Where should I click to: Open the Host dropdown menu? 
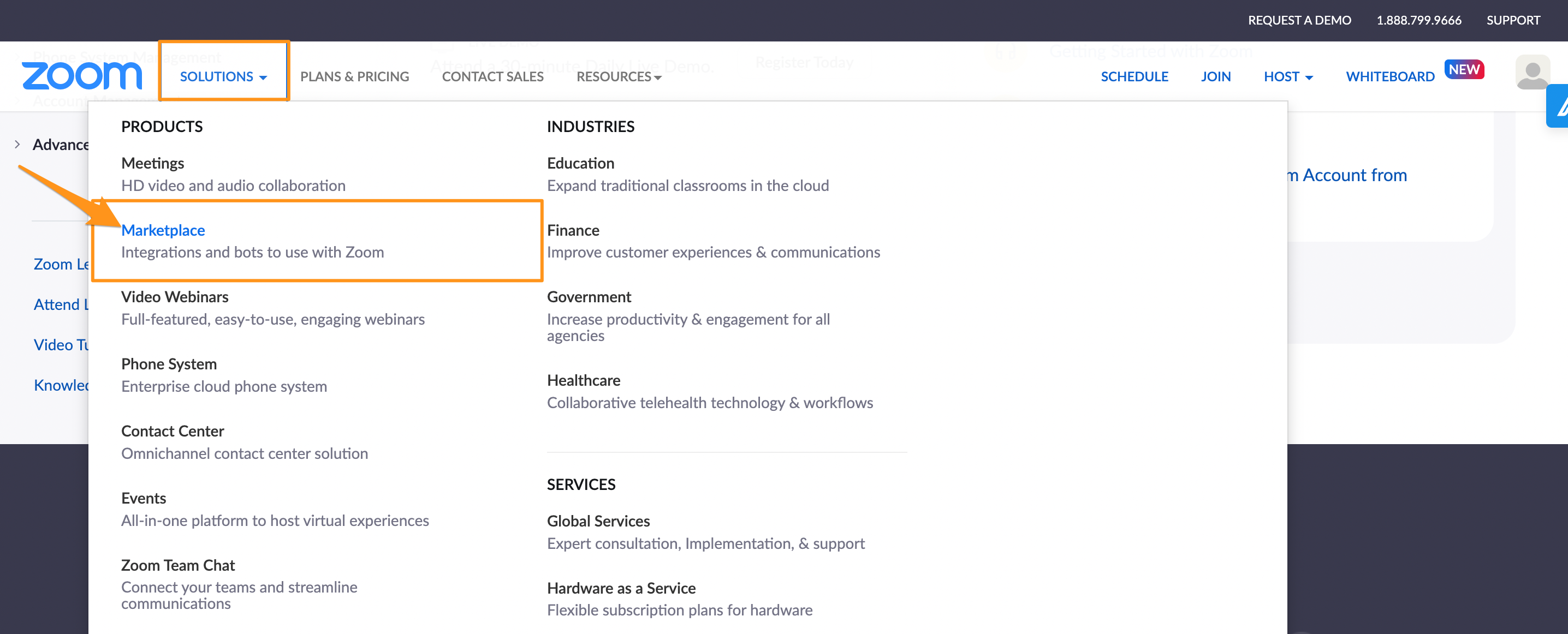coord(1288,77)
